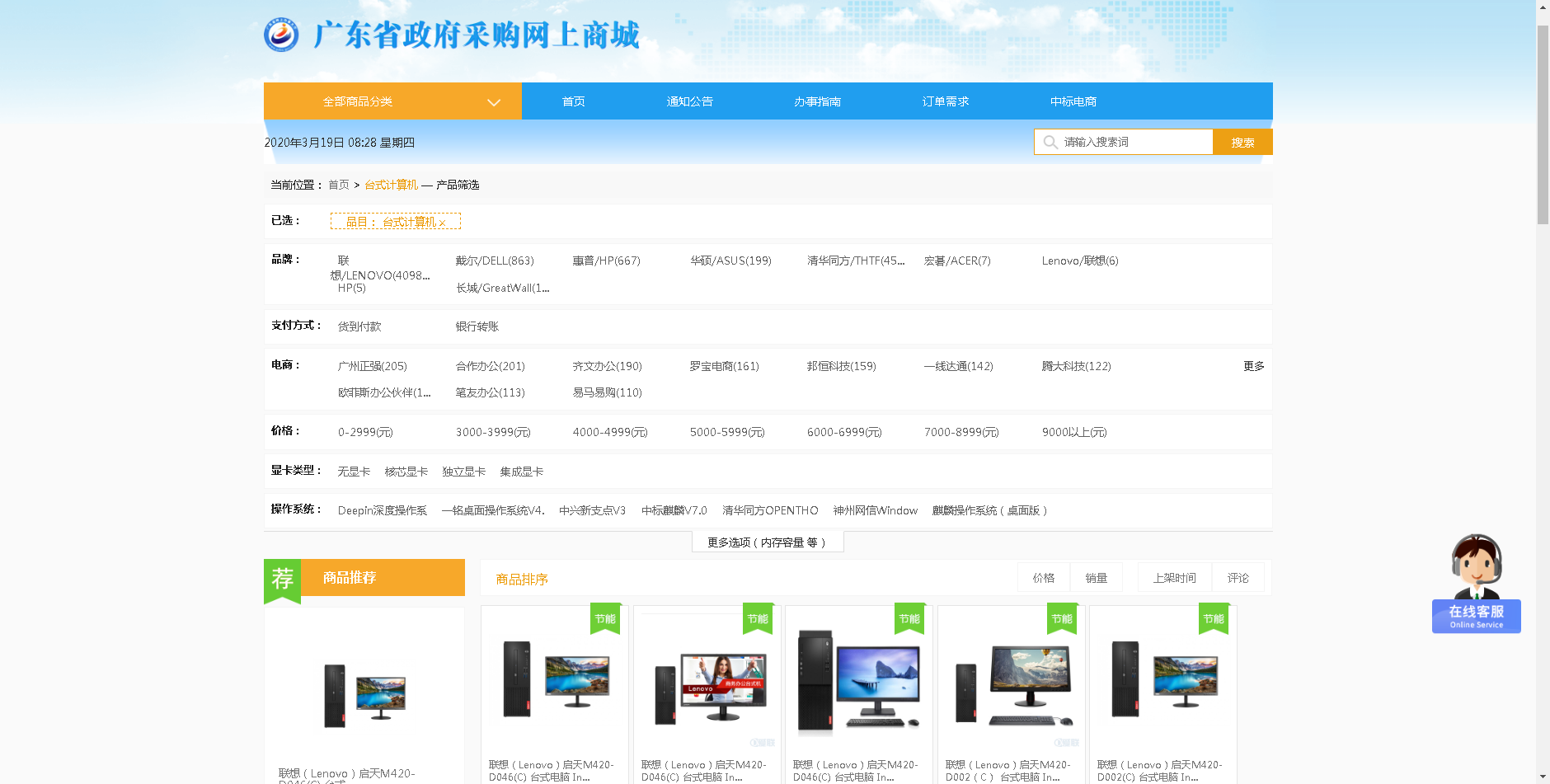
Task: Select price range 4000-4999(元)
Action: pyautogui.click(x=610, y=432)
